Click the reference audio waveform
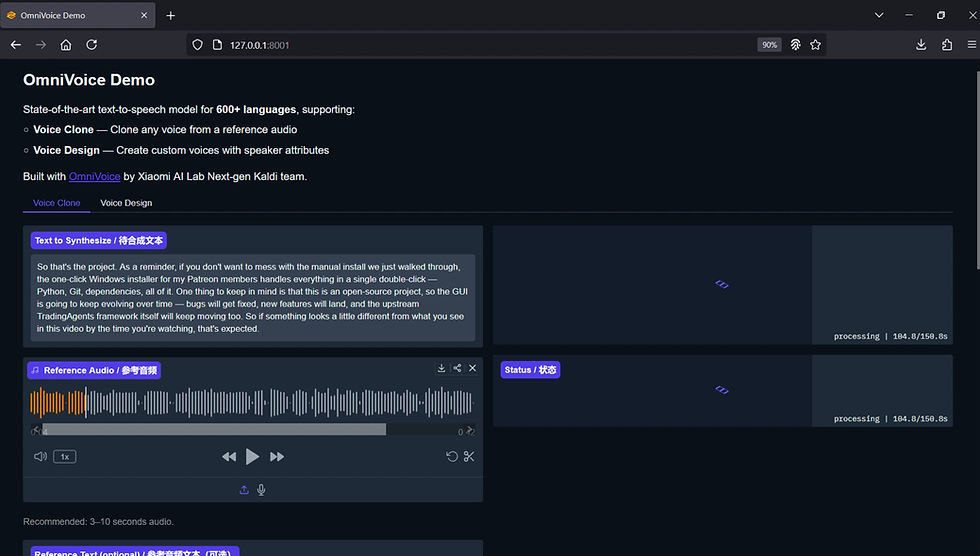This screenshot has height=556, width=980. tap(252, 402)
